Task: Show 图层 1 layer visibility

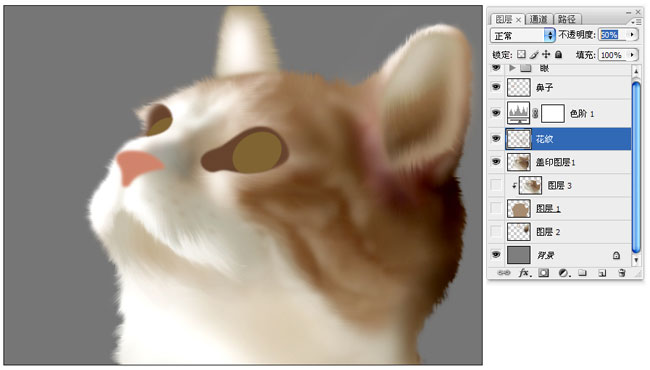Action: 496,208
